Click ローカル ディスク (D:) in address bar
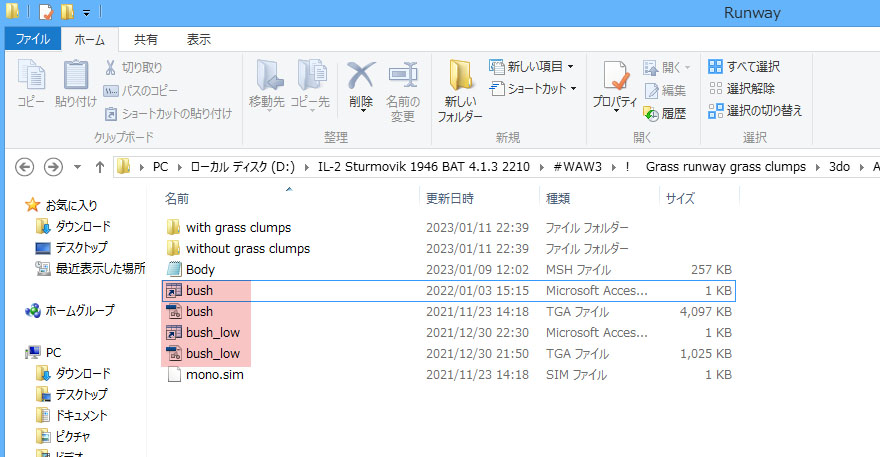This screenshot has height=457, width=880. click(x=242, y=167)
